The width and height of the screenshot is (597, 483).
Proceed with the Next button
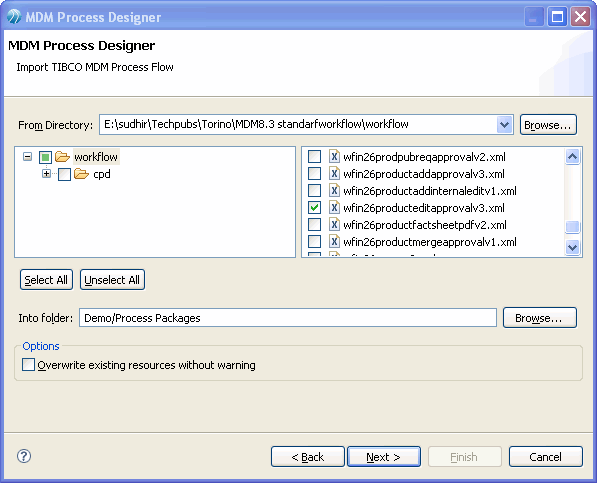point(384,456)
